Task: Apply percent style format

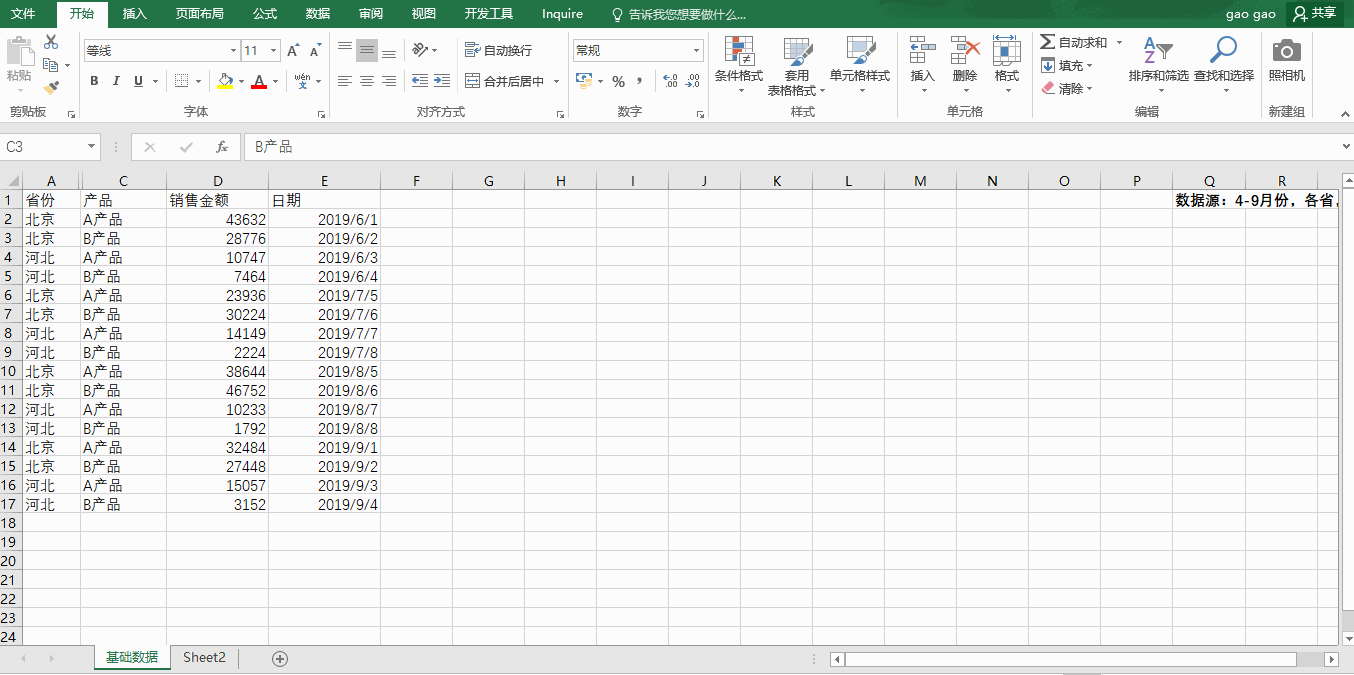Action: pos(618,81)
